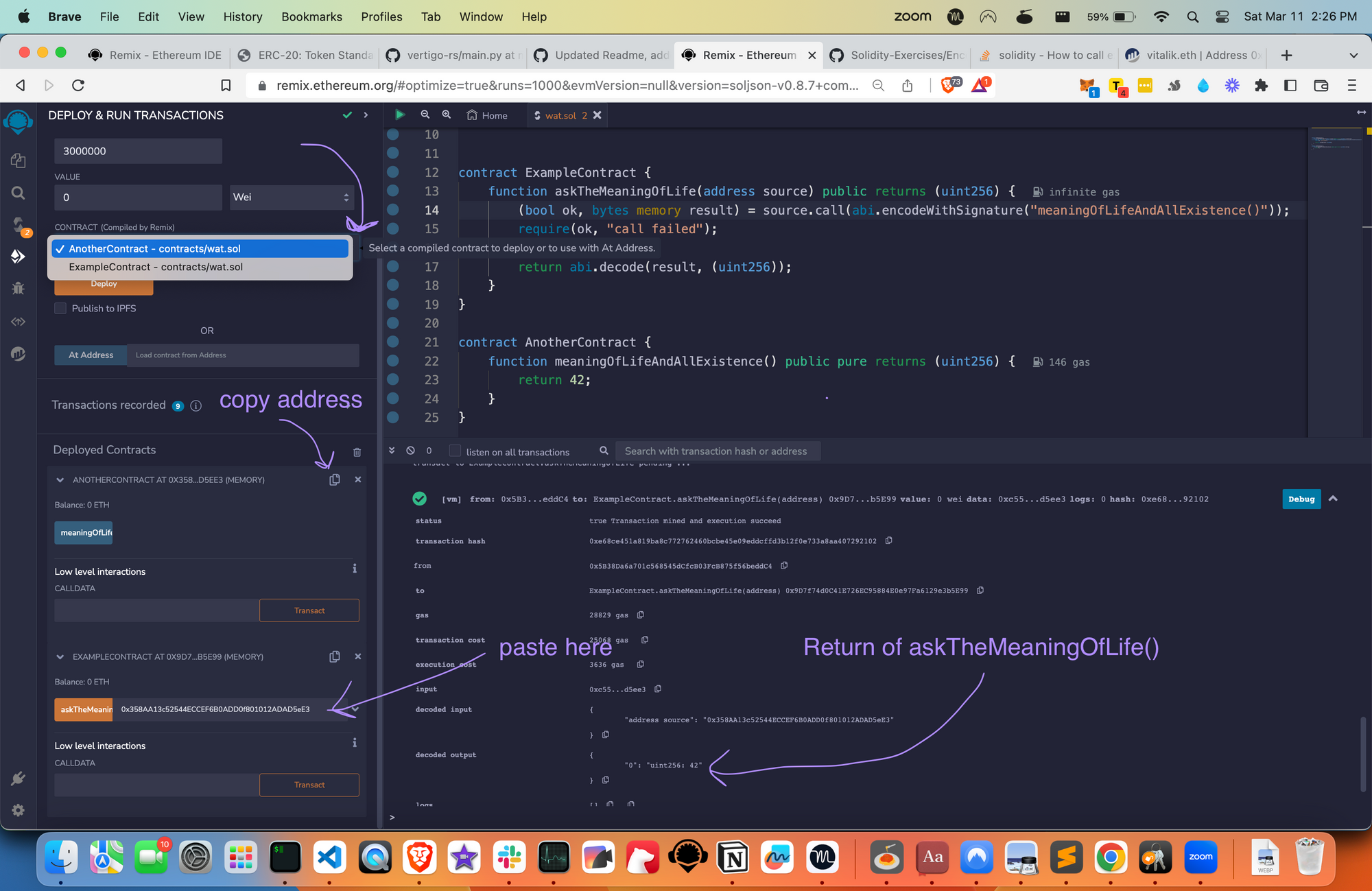The height and width of the screenshot is (891, 1372).
Task: Click the At Address button
Action: (91, 355)
